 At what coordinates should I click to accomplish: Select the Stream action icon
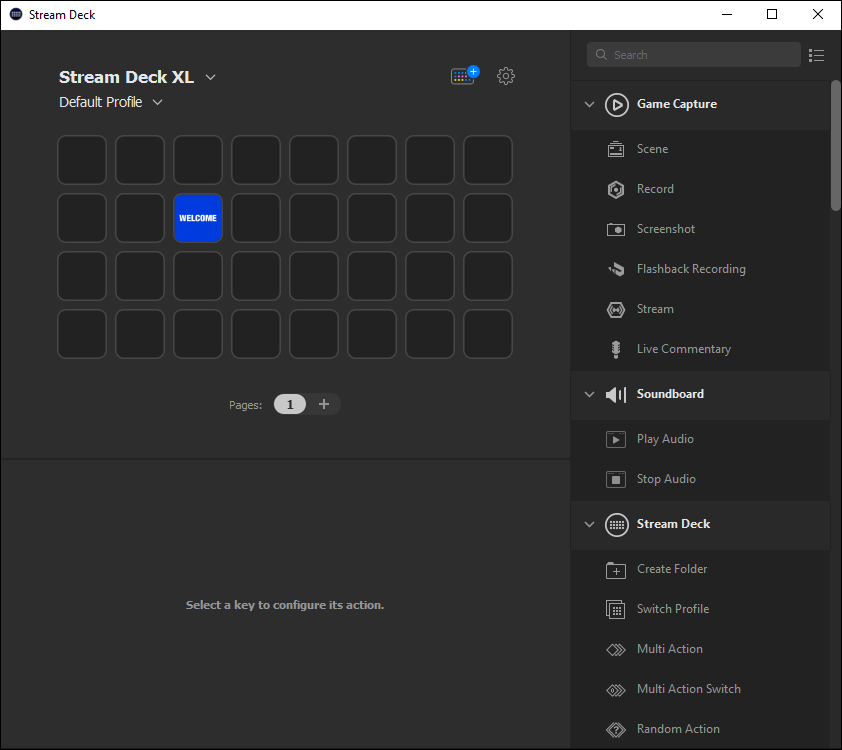coord(616,308)
